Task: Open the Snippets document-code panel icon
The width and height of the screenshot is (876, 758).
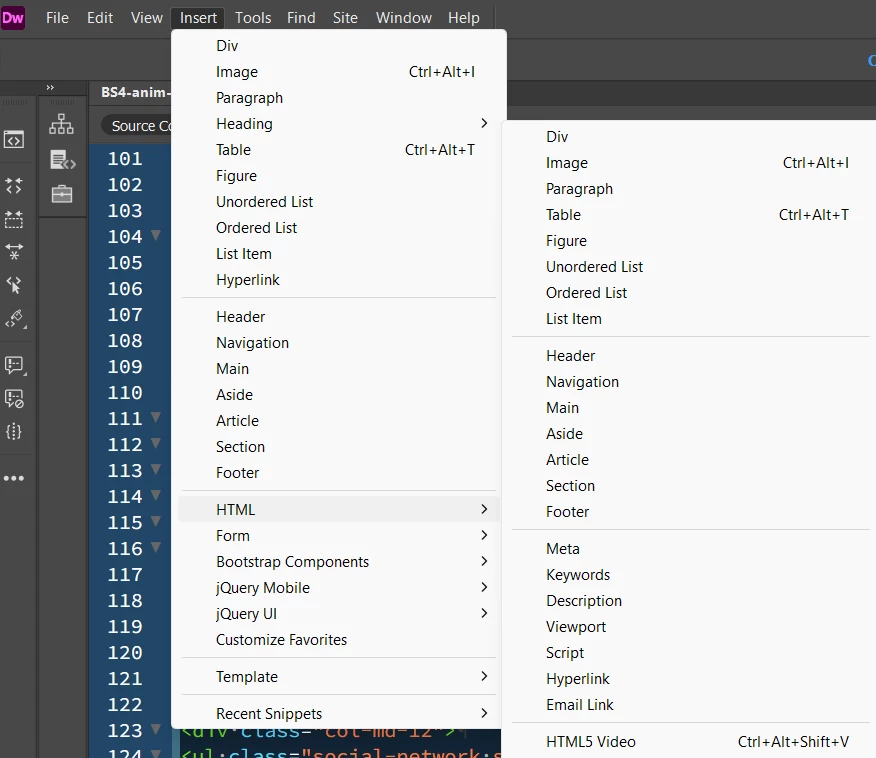Action: pos(62,160)
